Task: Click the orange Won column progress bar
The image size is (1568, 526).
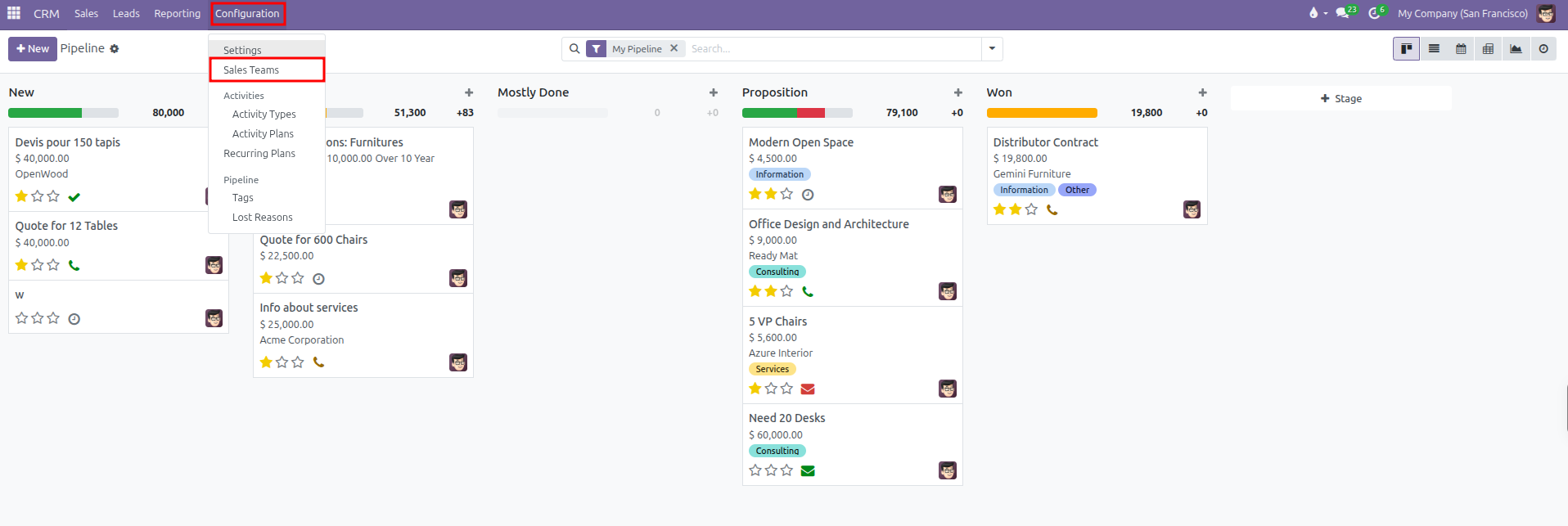Action: pos(1042,113)
